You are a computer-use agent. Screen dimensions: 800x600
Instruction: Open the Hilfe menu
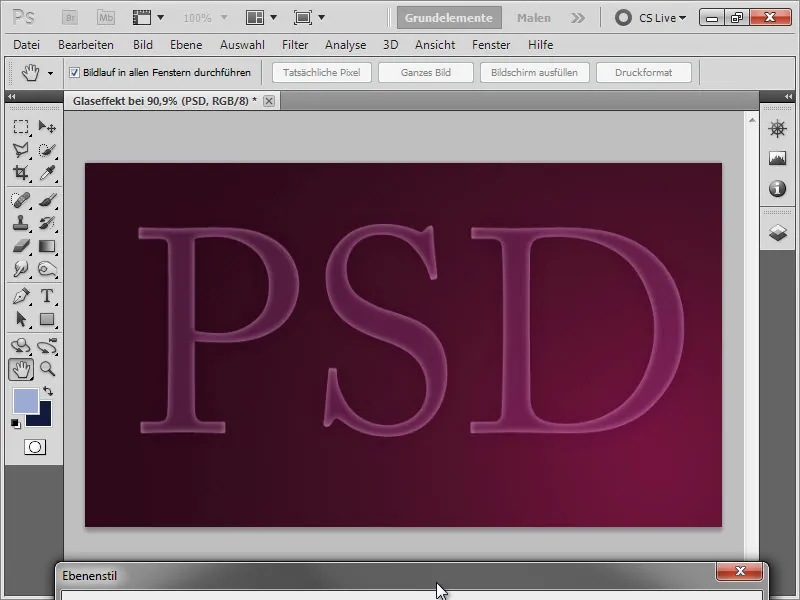[x=540, y=45]
